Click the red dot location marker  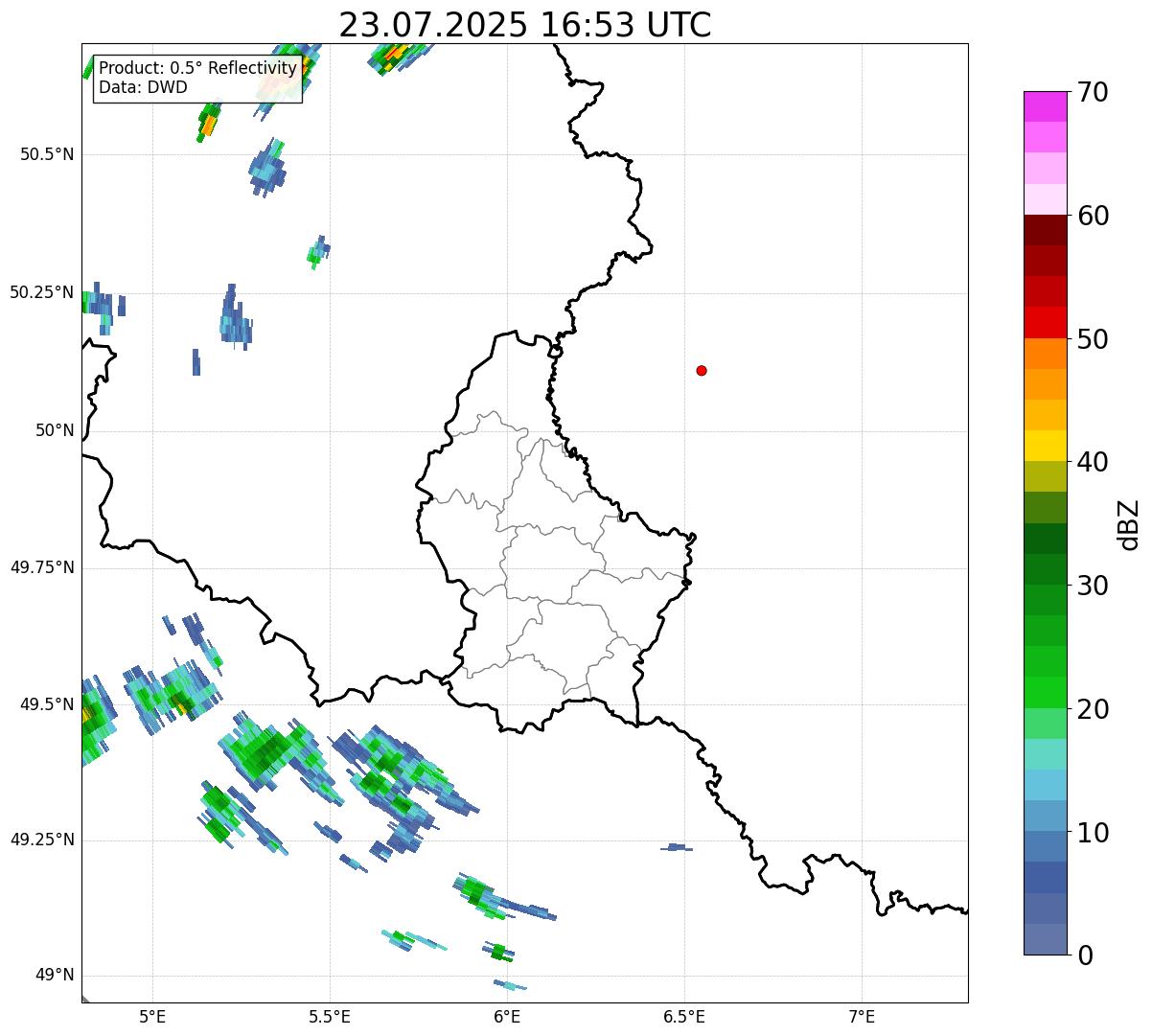click(702, 370)
